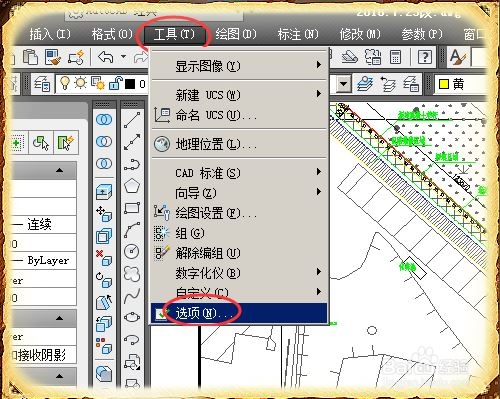Click the Quick Select icon in Properties panel

[x=65, y=143]
